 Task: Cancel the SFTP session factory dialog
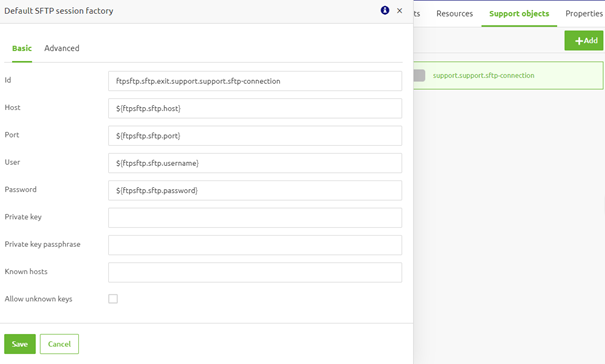coord(59,344)
